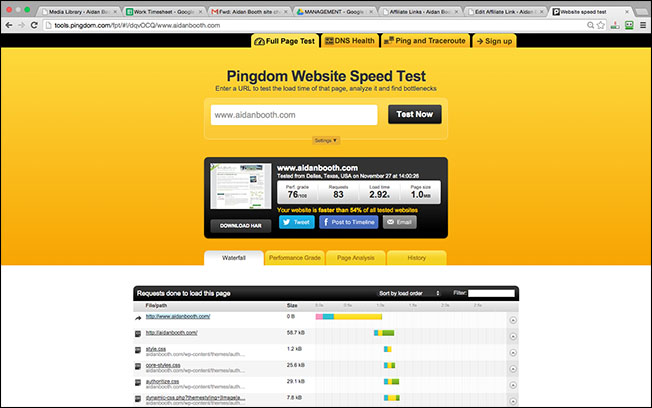Image resolution: width=652 pixels, height=408 pixels.
Task: Click the file type icon for aidanbooth.com
Action: (138, 334)
